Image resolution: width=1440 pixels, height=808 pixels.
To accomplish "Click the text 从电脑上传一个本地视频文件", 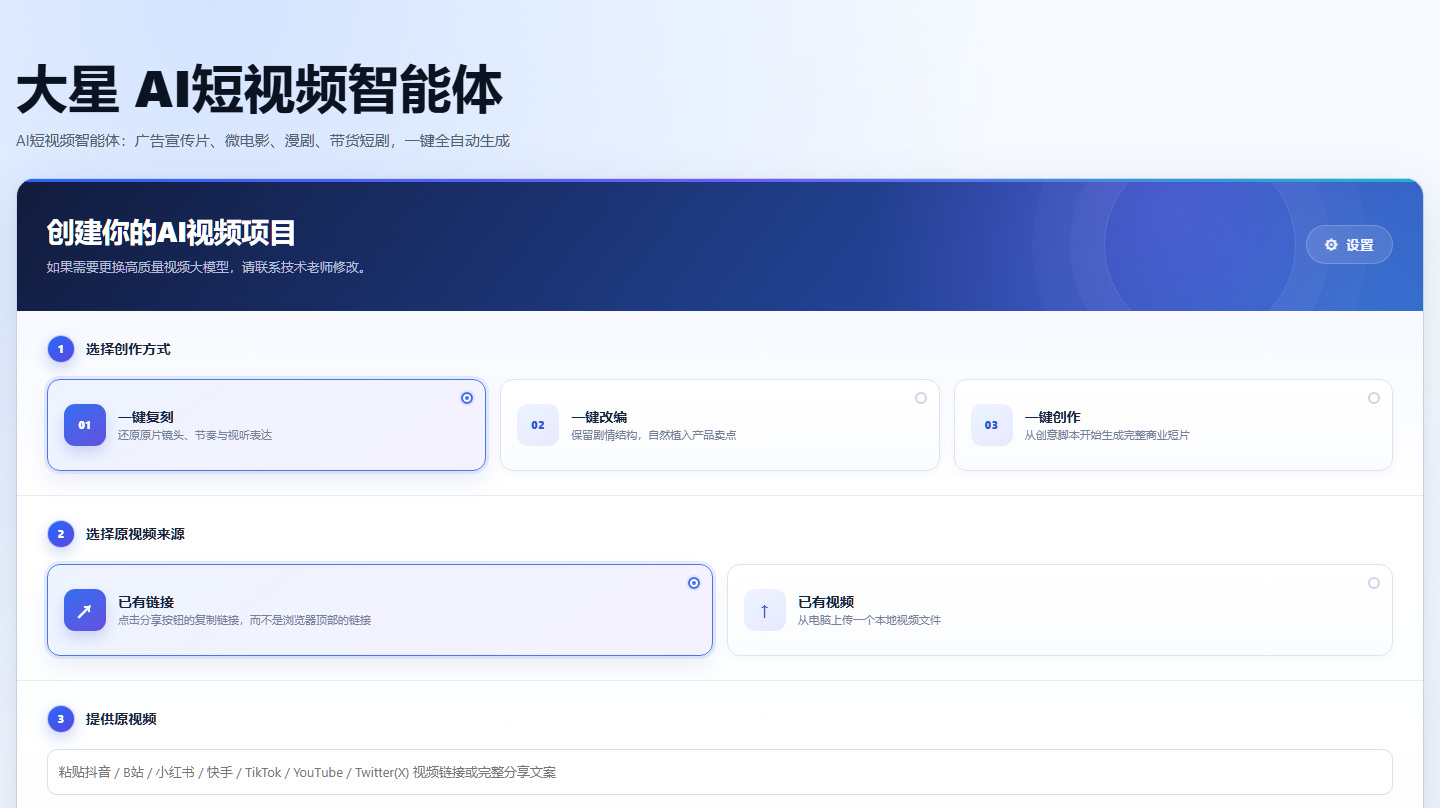I will pyautogui.click(x=870, y=620).
